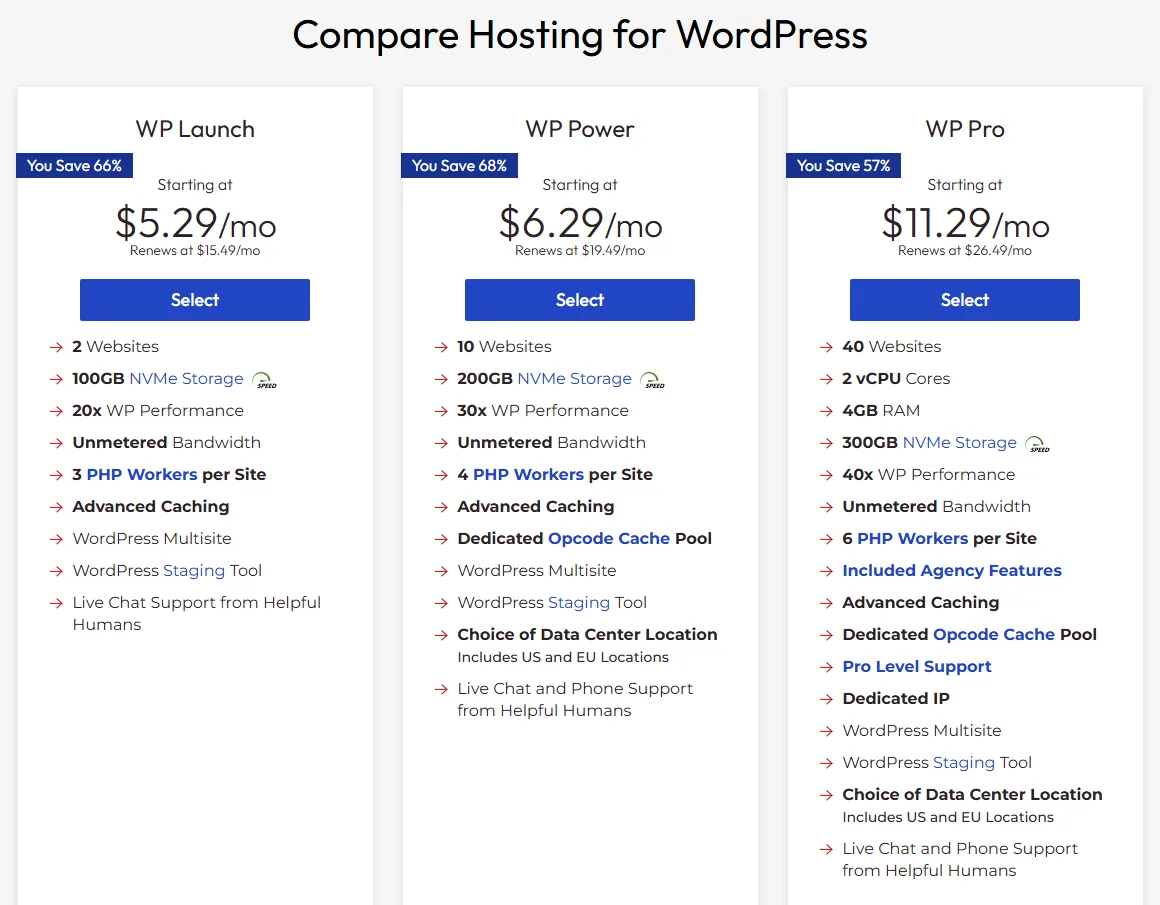Viewport: 1160px width, 905px height.
Task: Click the WP Launch plan title
Action: point(195,129)
